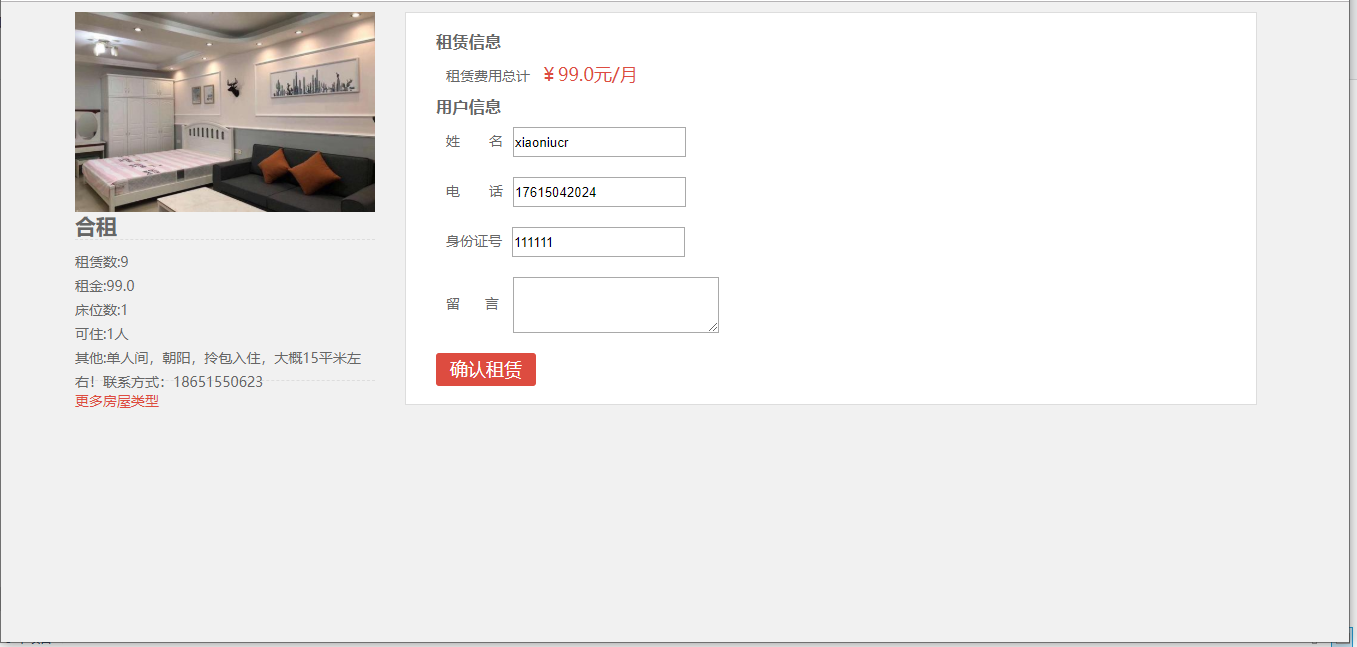
Task: Focus the 电话 input with 17615042024
Action: coord(599,192)
